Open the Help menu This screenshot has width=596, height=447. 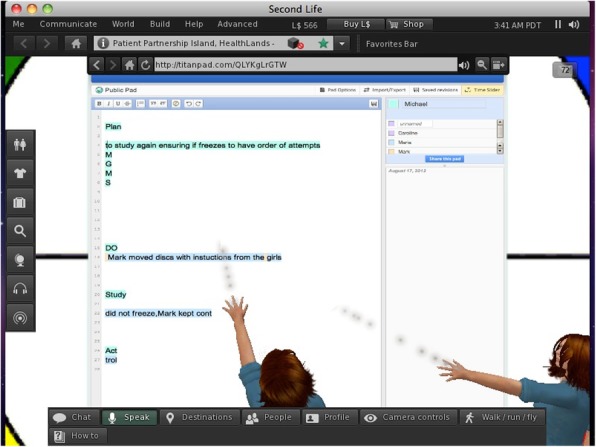click(x=194, y=24)
